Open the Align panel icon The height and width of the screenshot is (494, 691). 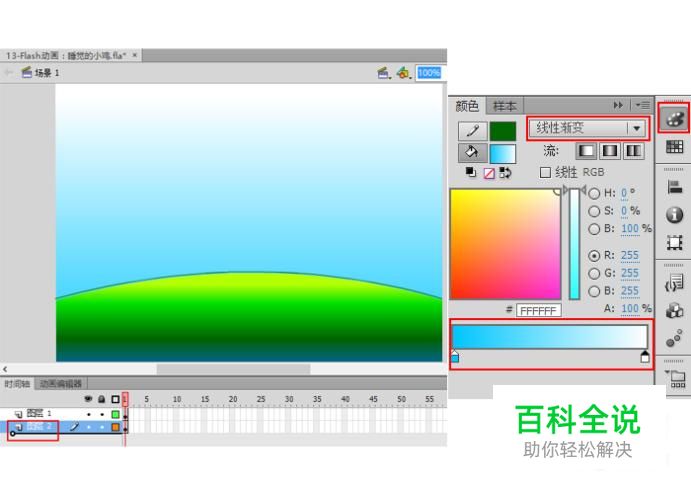click(x=674, y=186)
